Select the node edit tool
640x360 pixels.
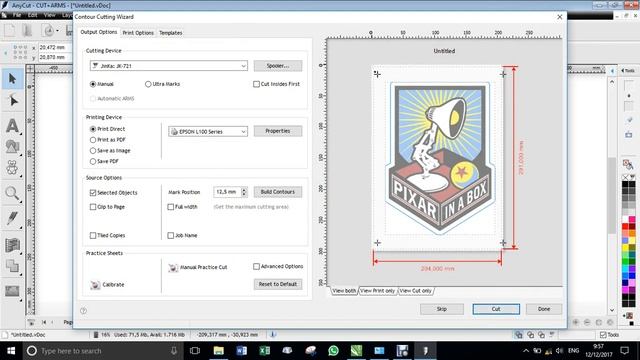pos(12,100)
